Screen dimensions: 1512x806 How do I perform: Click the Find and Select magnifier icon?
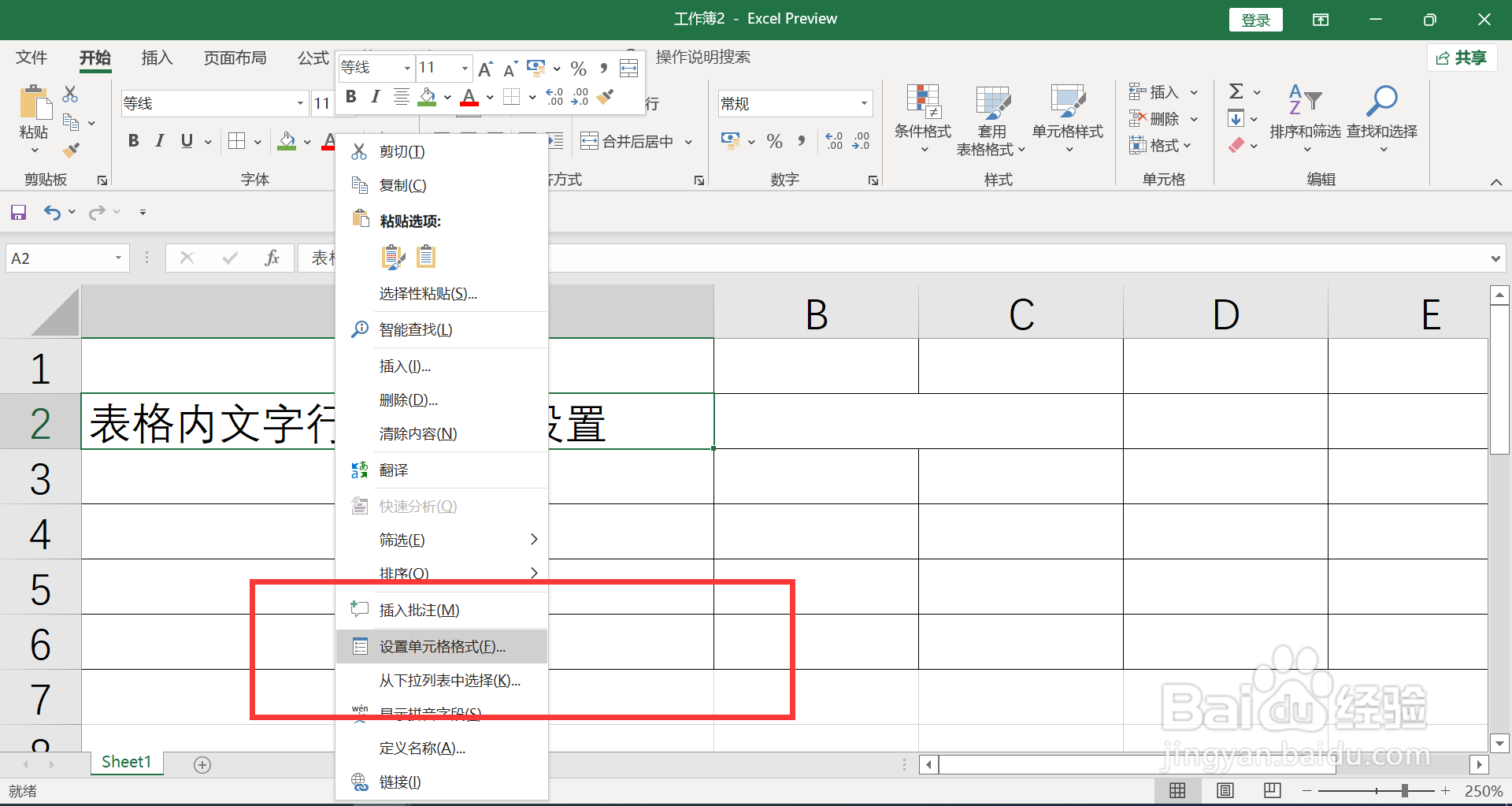pos(1381,99)
